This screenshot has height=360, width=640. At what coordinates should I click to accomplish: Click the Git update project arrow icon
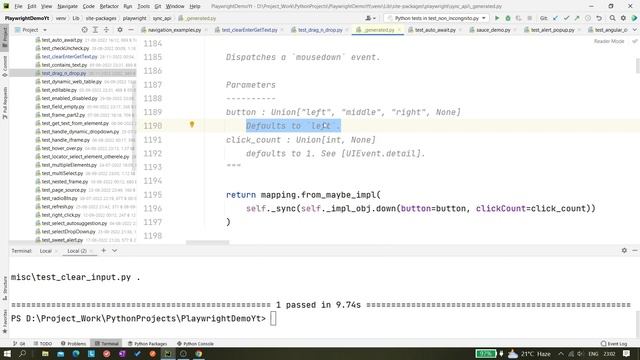(555, 18)
